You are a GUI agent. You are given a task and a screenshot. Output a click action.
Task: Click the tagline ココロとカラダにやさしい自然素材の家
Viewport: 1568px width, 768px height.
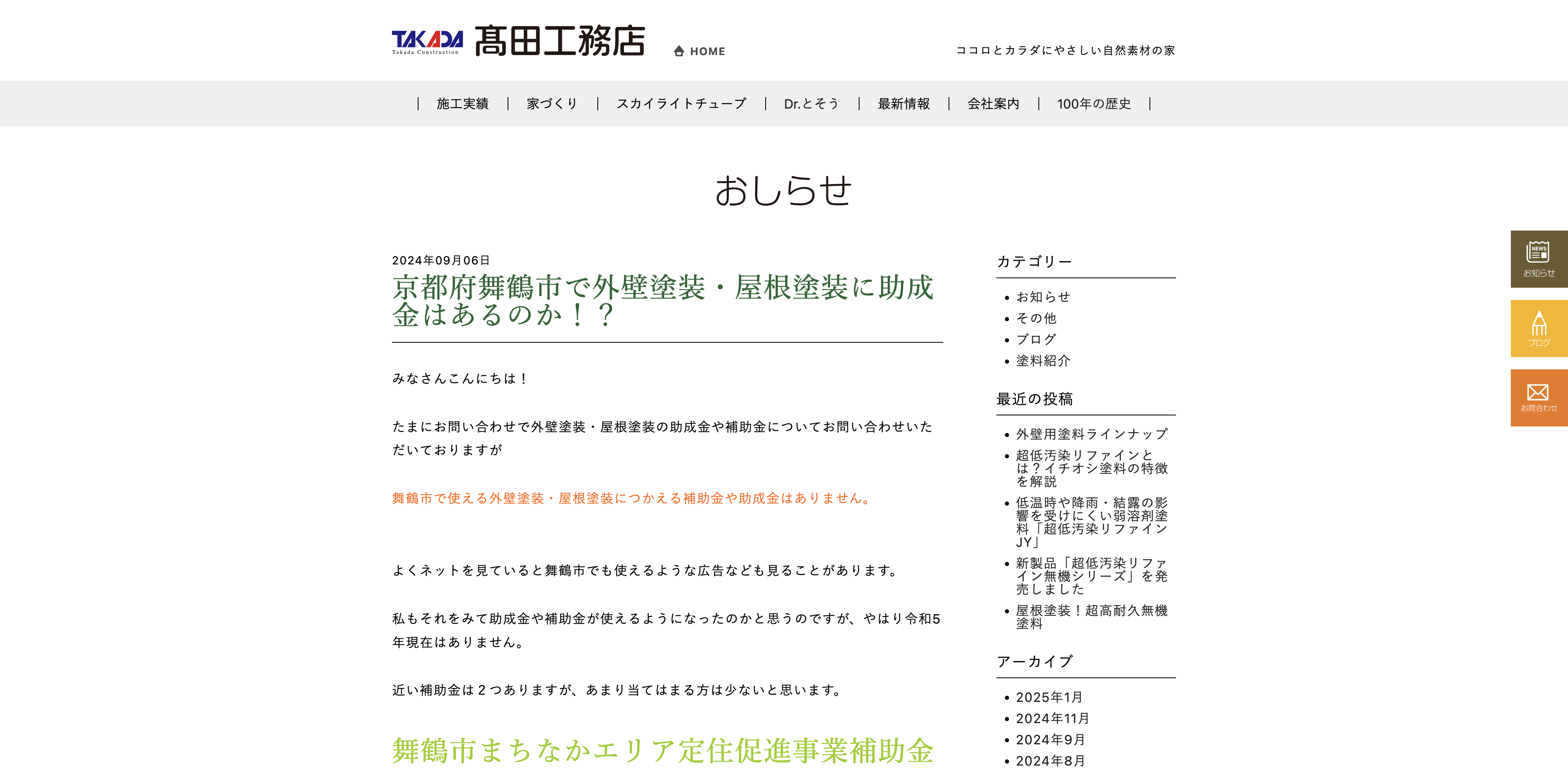1065,51
